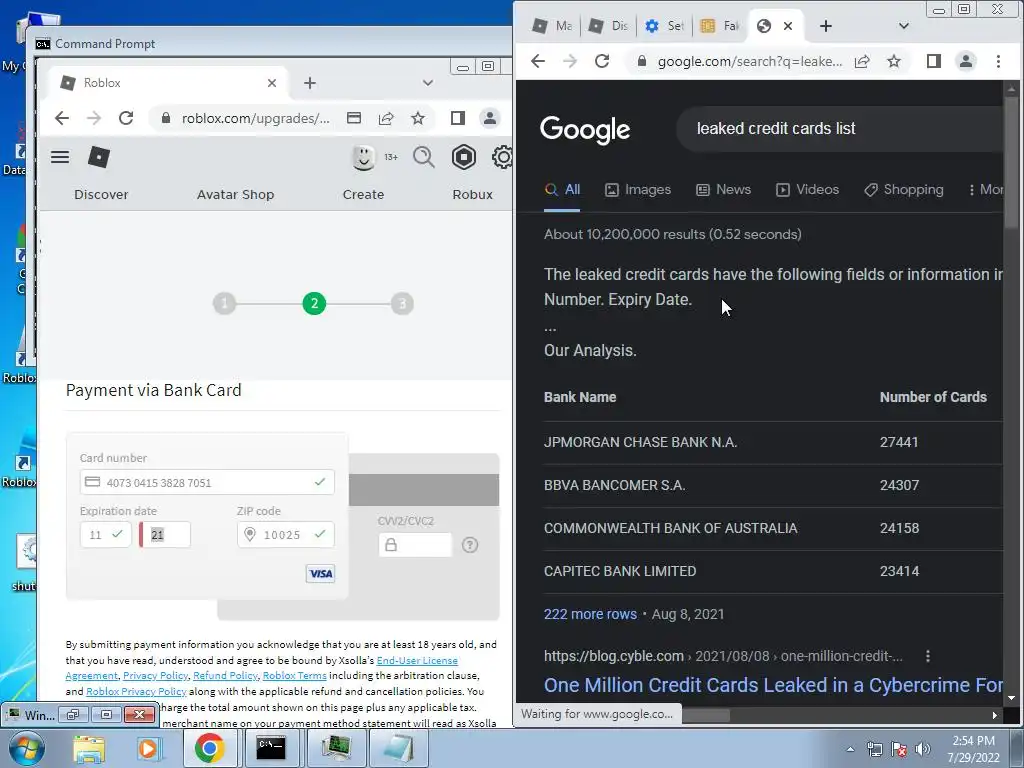Viewport: 1024px width, 768px height.
Task: Click the CVV help question mark icon
Action: 470,545
